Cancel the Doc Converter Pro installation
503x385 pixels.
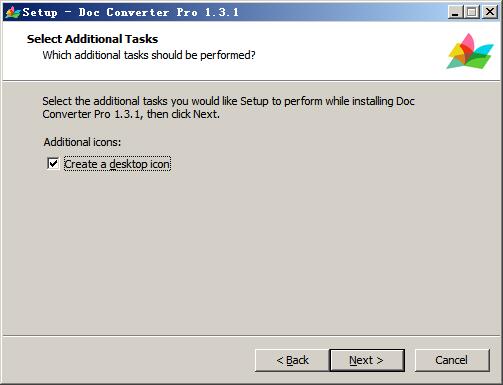452,360
